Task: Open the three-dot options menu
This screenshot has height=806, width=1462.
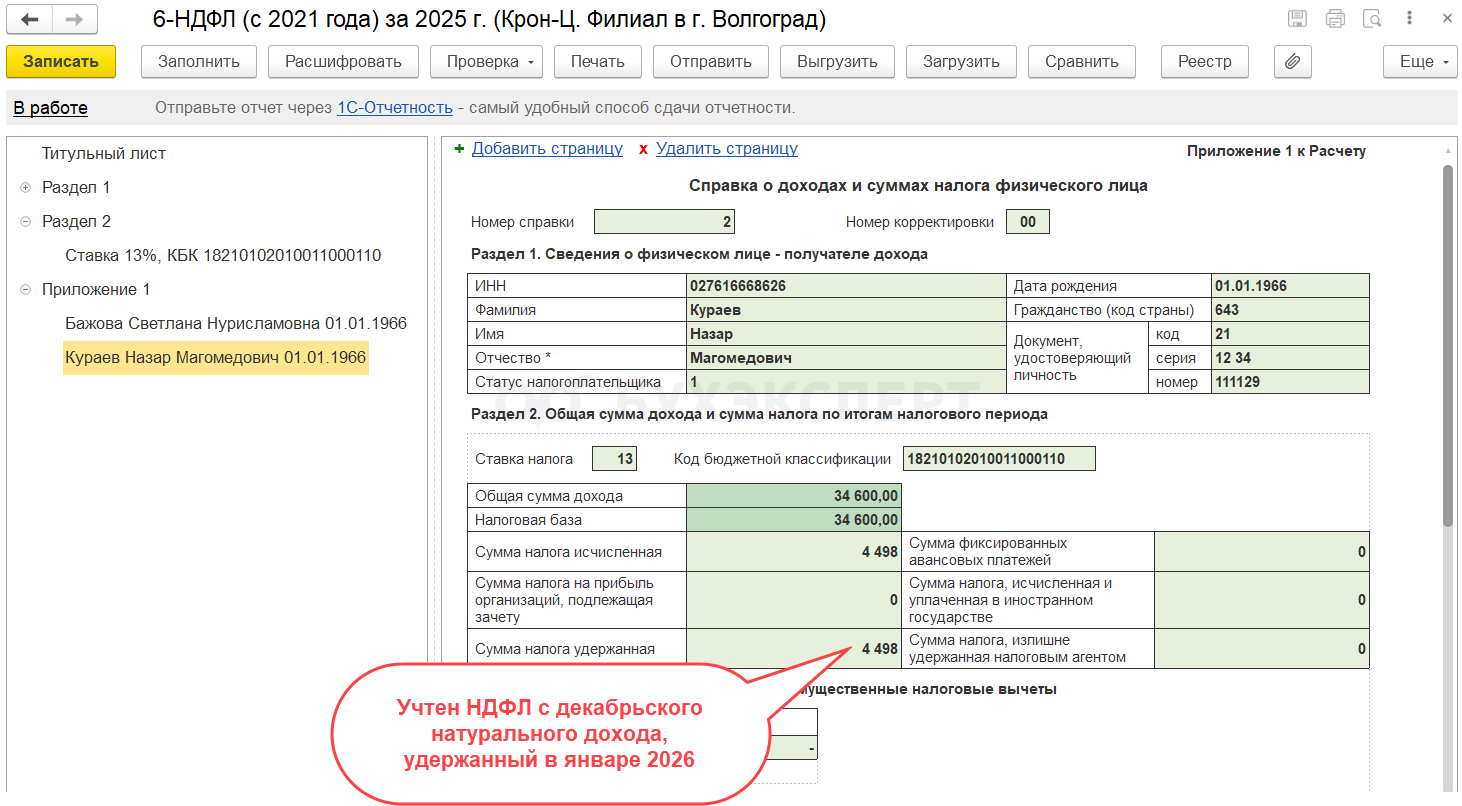Action: click(x=1409, y=19)
